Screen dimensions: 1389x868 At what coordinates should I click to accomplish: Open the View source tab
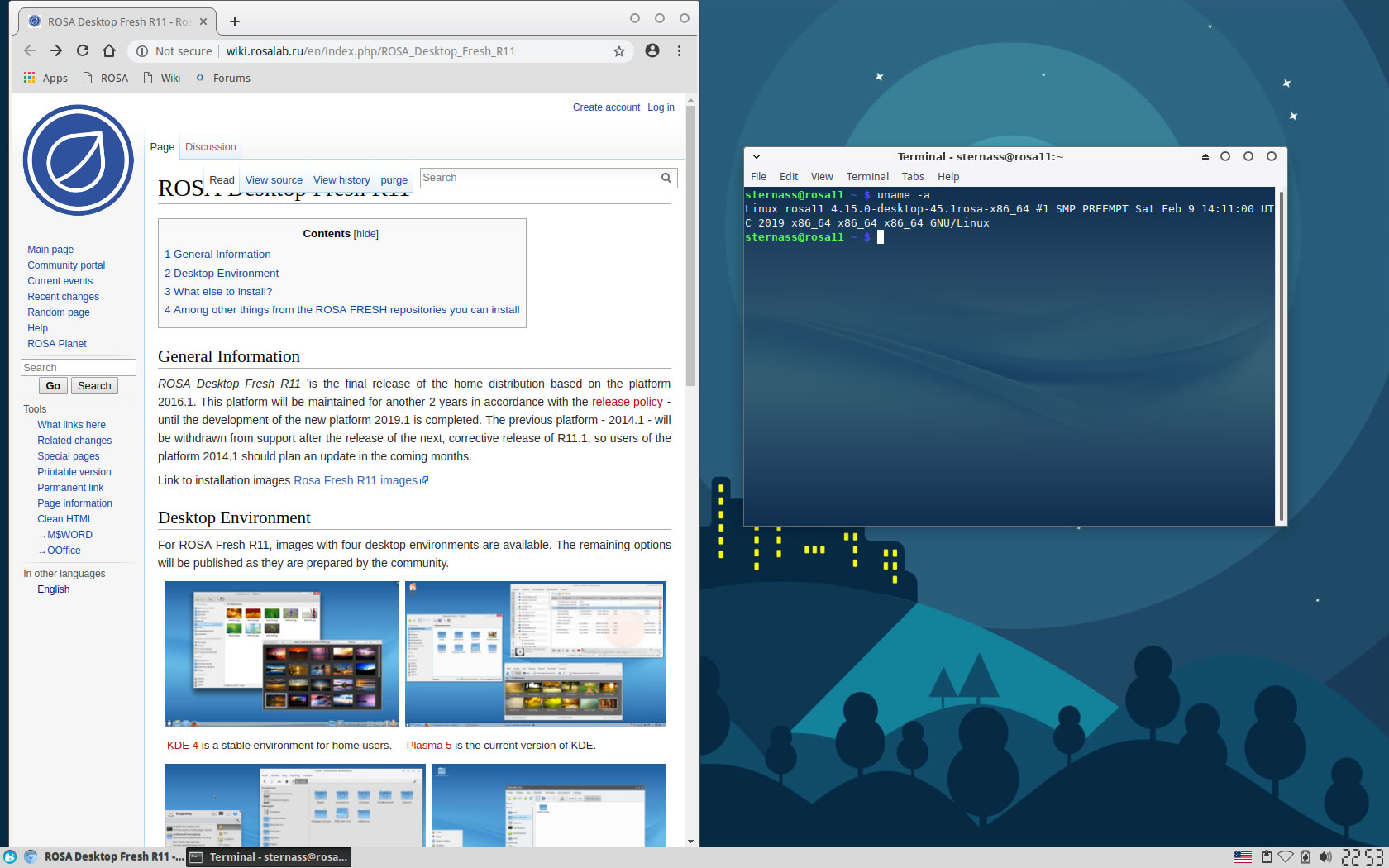point(274,180)
